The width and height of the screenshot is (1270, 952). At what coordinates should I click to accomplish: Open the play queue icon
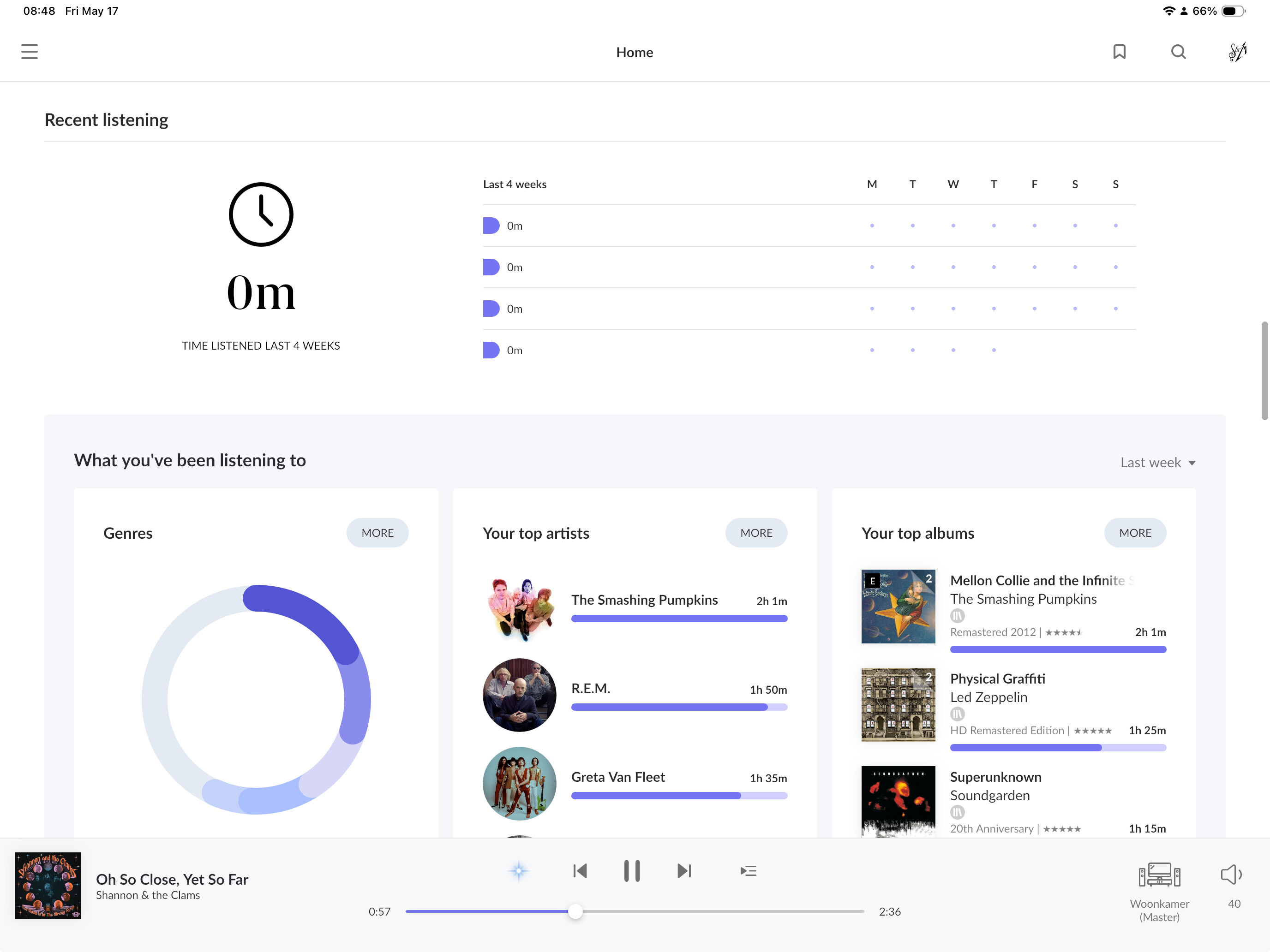(x=748, y=870)
